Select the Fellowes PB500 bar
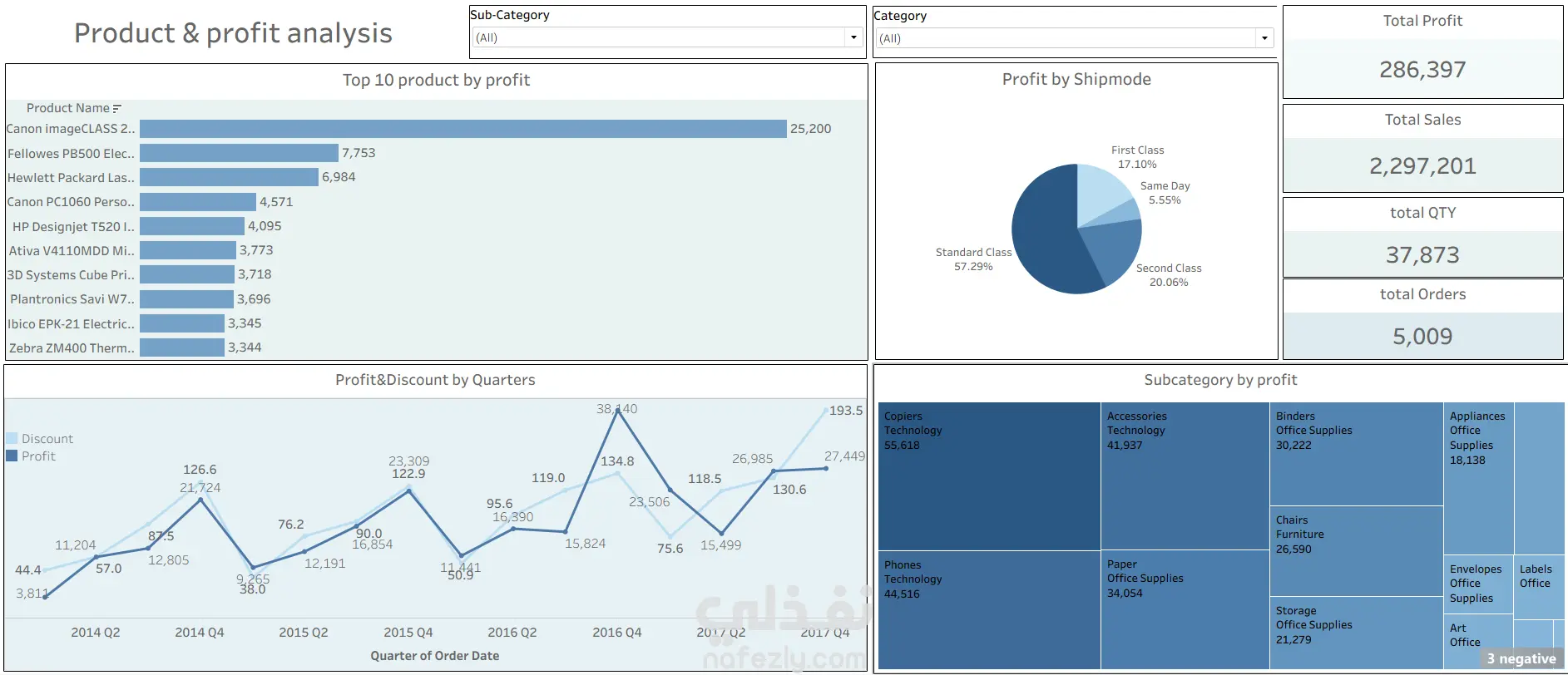This screenshot has width=1568, height=675. [x=239, y=153]
